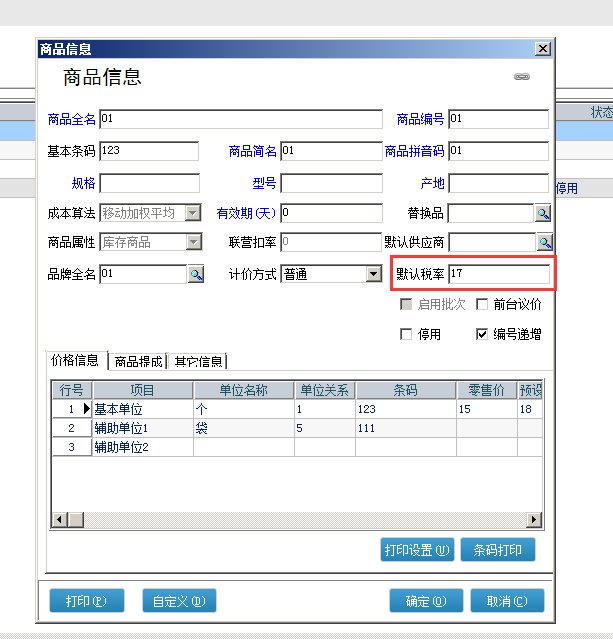Open the 品牌全名 lookup search icon
This screenshot has width=613, height=639.
tap(196, 274)
